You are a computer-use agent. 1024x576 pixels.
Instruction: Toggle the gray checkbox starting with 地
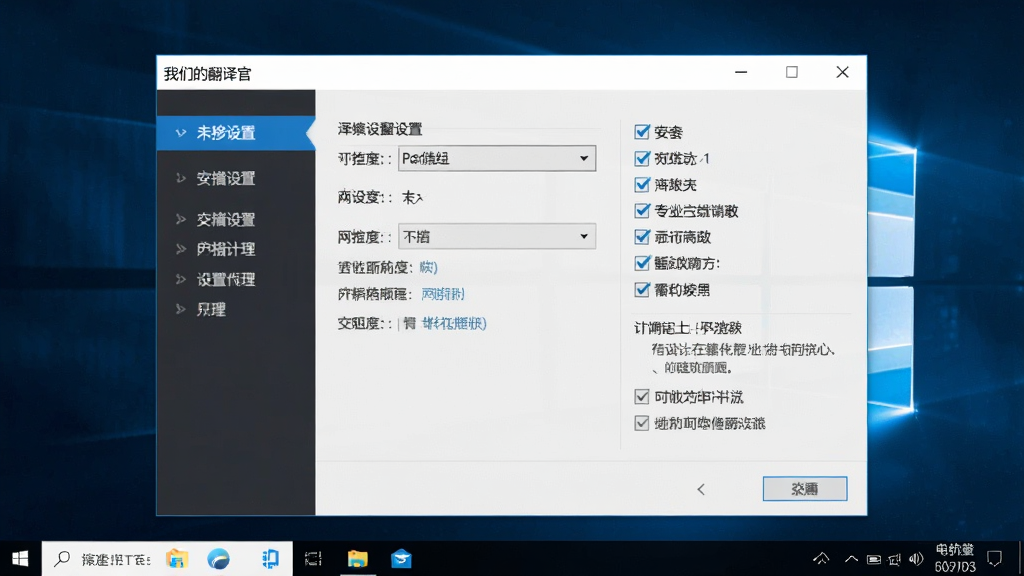642,423
